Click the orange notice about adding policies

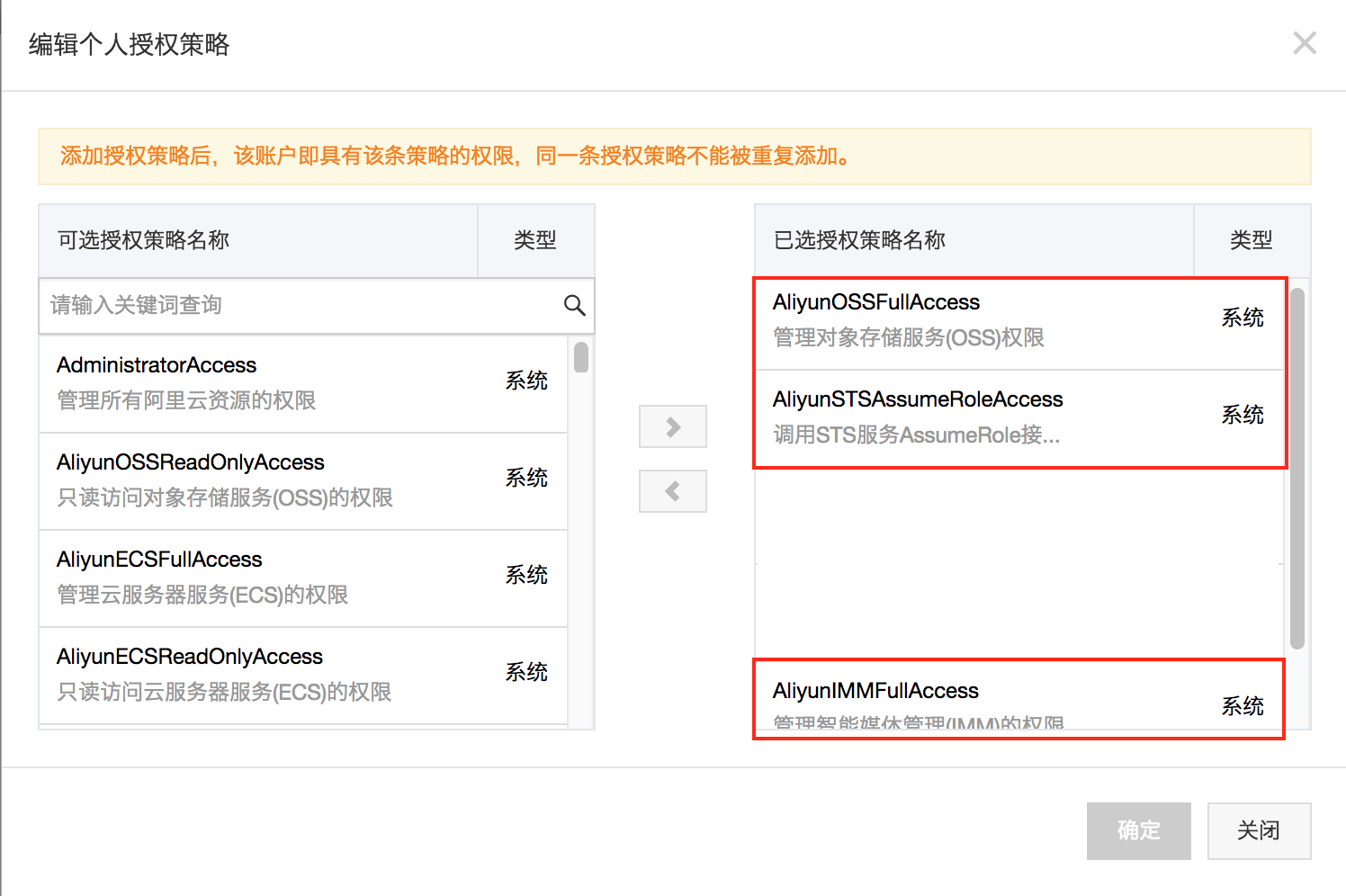675,157
